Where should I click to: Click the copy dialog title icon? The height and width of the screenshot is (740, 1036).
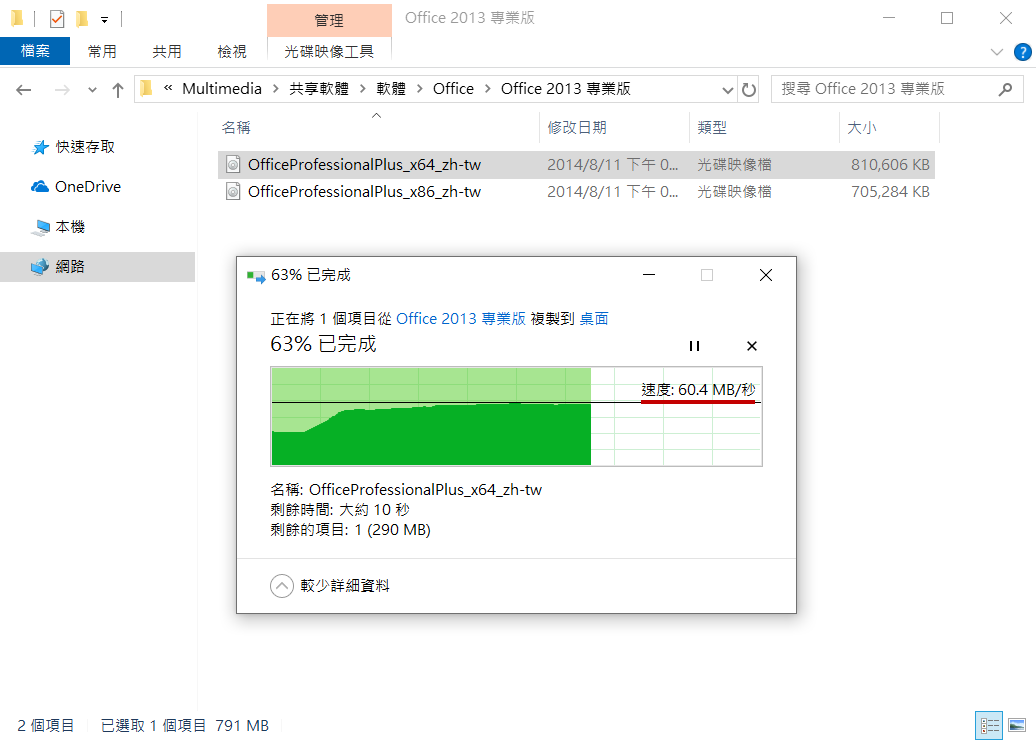(x=256, y=276)
